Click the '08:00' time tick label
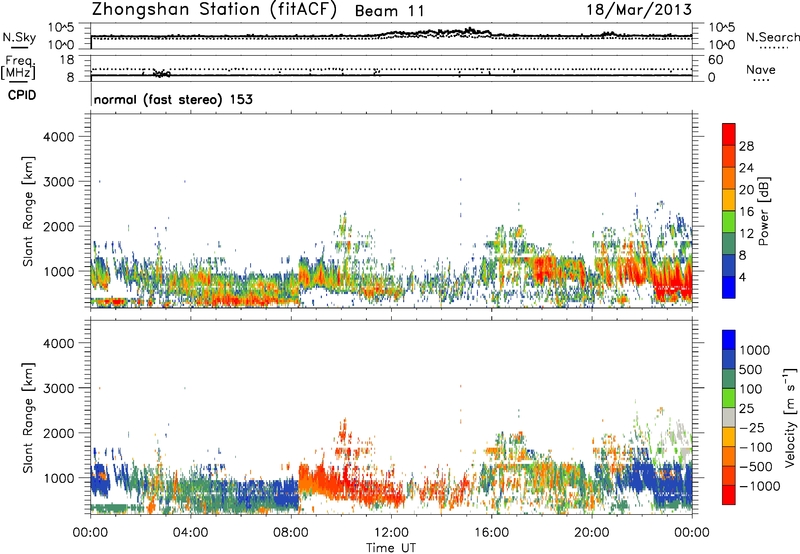 point(291,533)
